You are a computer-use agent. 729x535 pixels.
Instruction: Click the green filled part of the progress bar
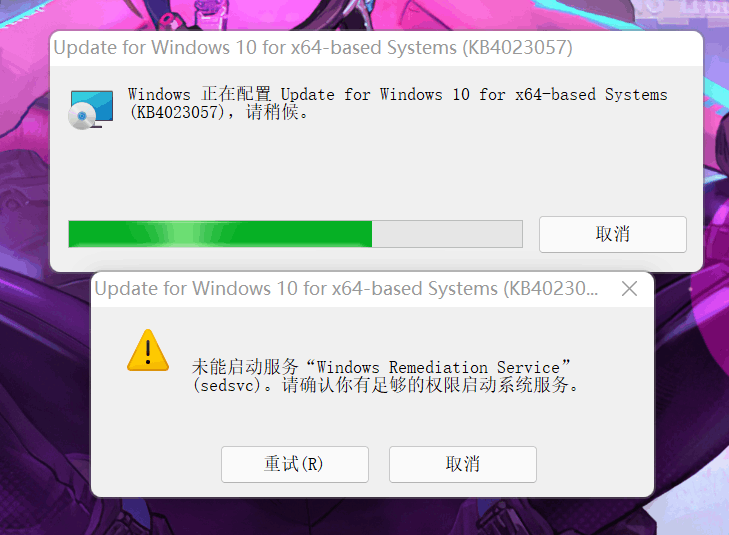coord(220,234)
